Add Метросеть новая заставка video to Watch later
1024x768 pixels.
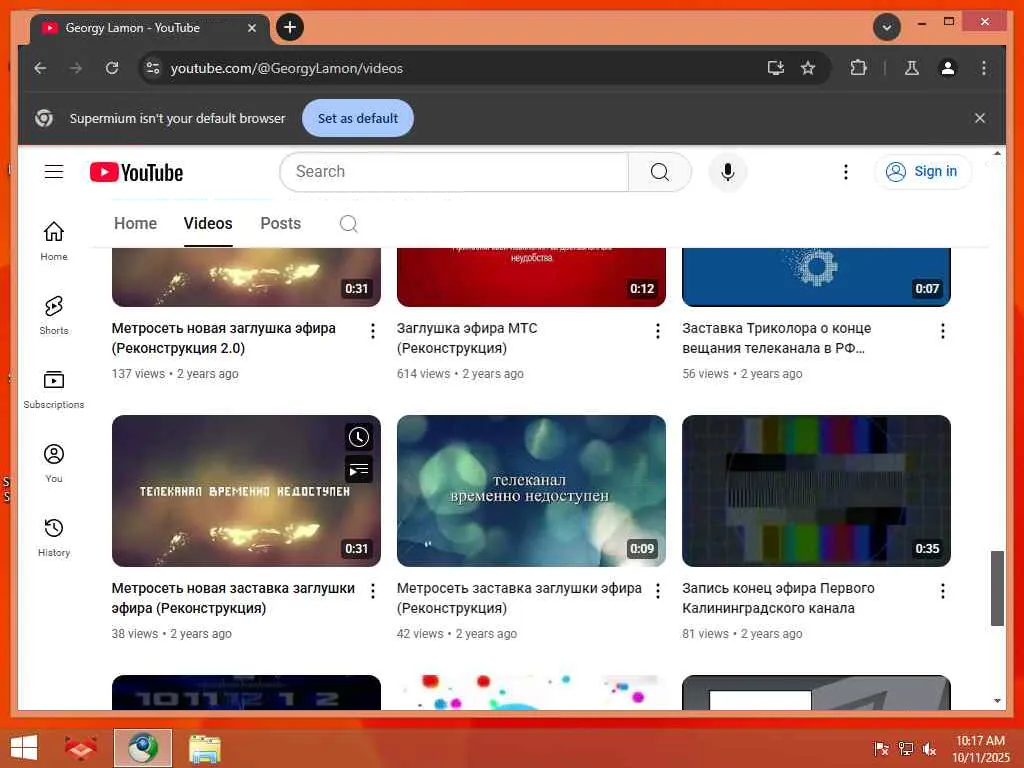(359, 437)
